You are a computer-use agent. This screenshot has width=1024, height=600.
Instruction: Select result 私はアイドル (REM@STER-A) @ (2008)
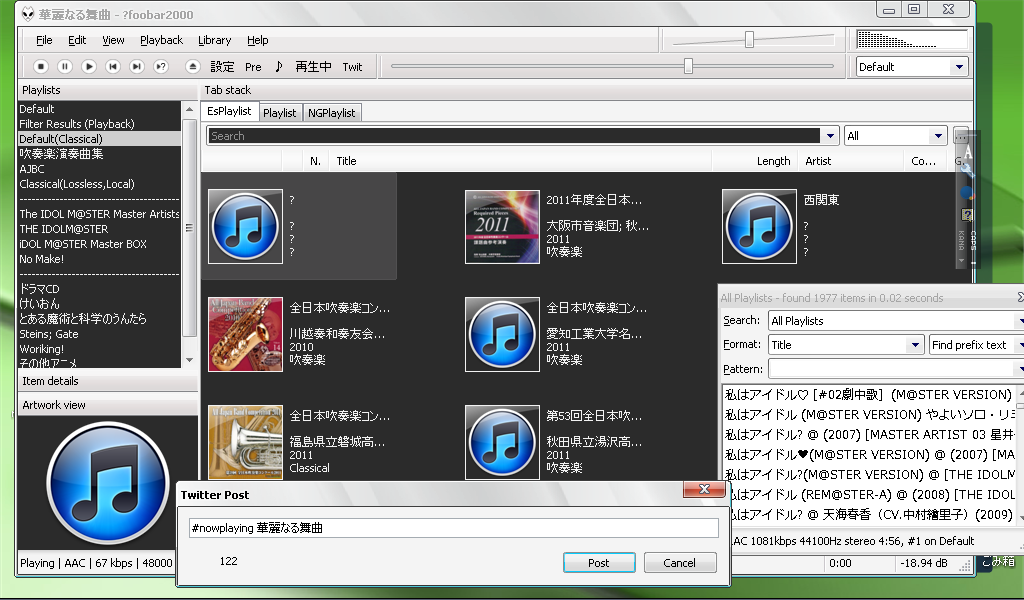[869, 494]
